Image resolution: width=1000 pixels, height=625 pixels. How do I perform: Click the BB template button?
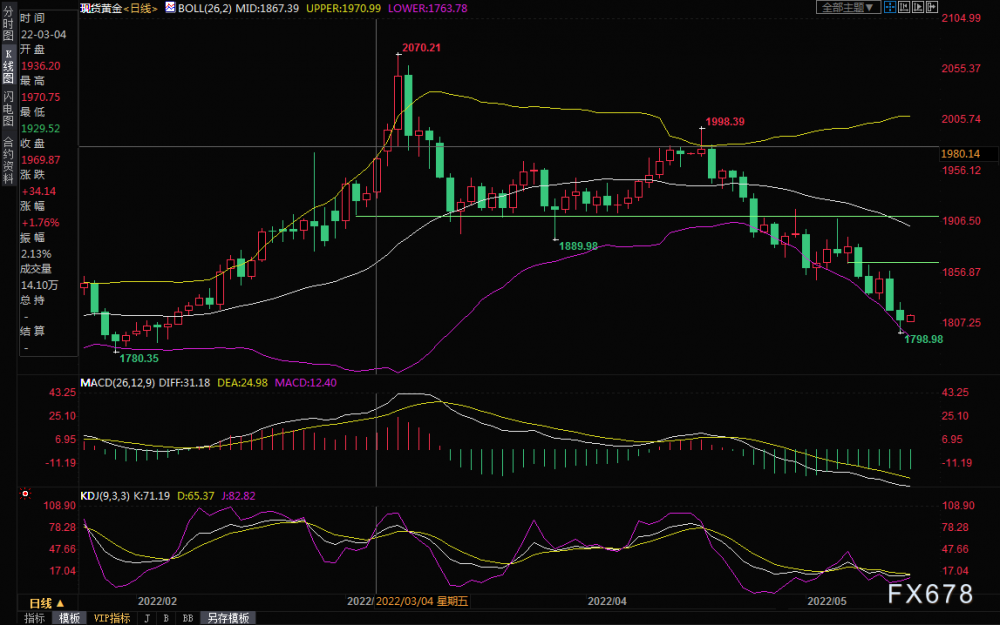pos(188,618)
